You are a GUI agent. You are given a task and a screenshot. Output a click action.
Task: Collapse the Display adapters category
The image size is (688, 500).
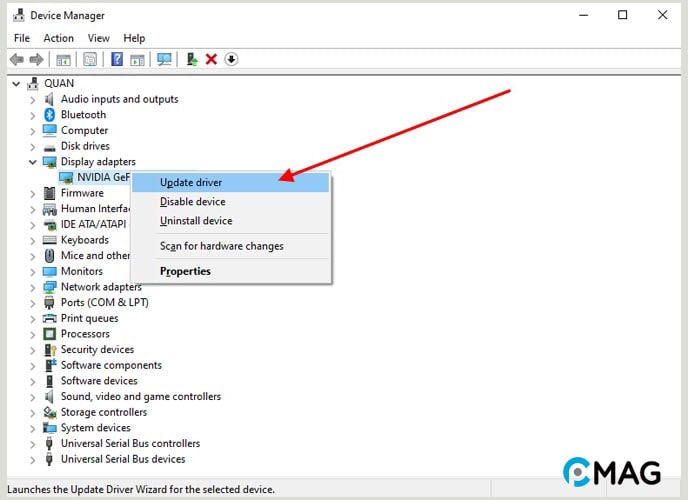pos(33,162)
